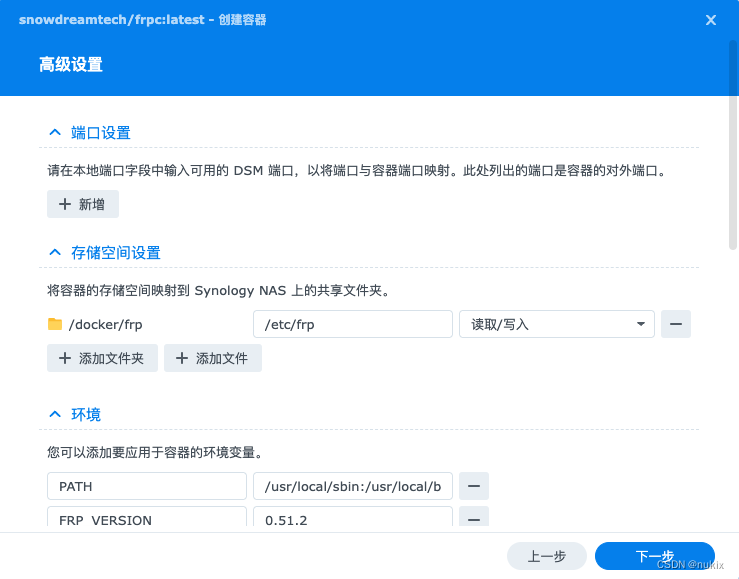Remove the PATH environment variable

click(474, 486)
